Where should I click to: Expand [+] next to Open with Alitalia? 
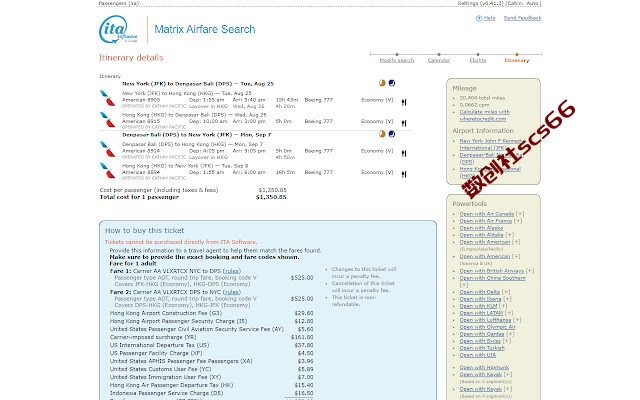coord(509,235)
